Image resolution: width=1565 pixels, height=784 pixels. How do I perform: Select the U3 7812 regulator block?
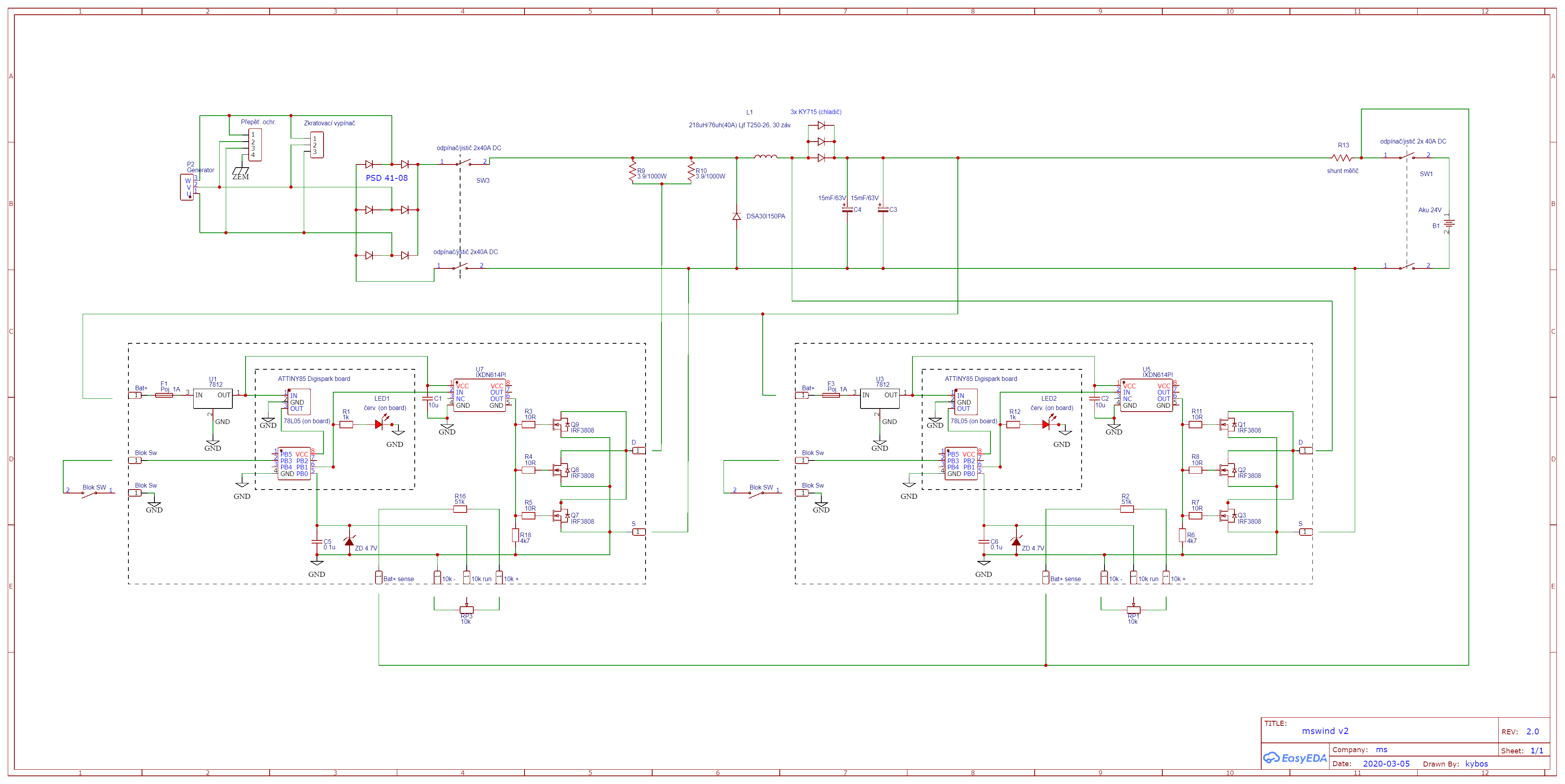[880, 398]
